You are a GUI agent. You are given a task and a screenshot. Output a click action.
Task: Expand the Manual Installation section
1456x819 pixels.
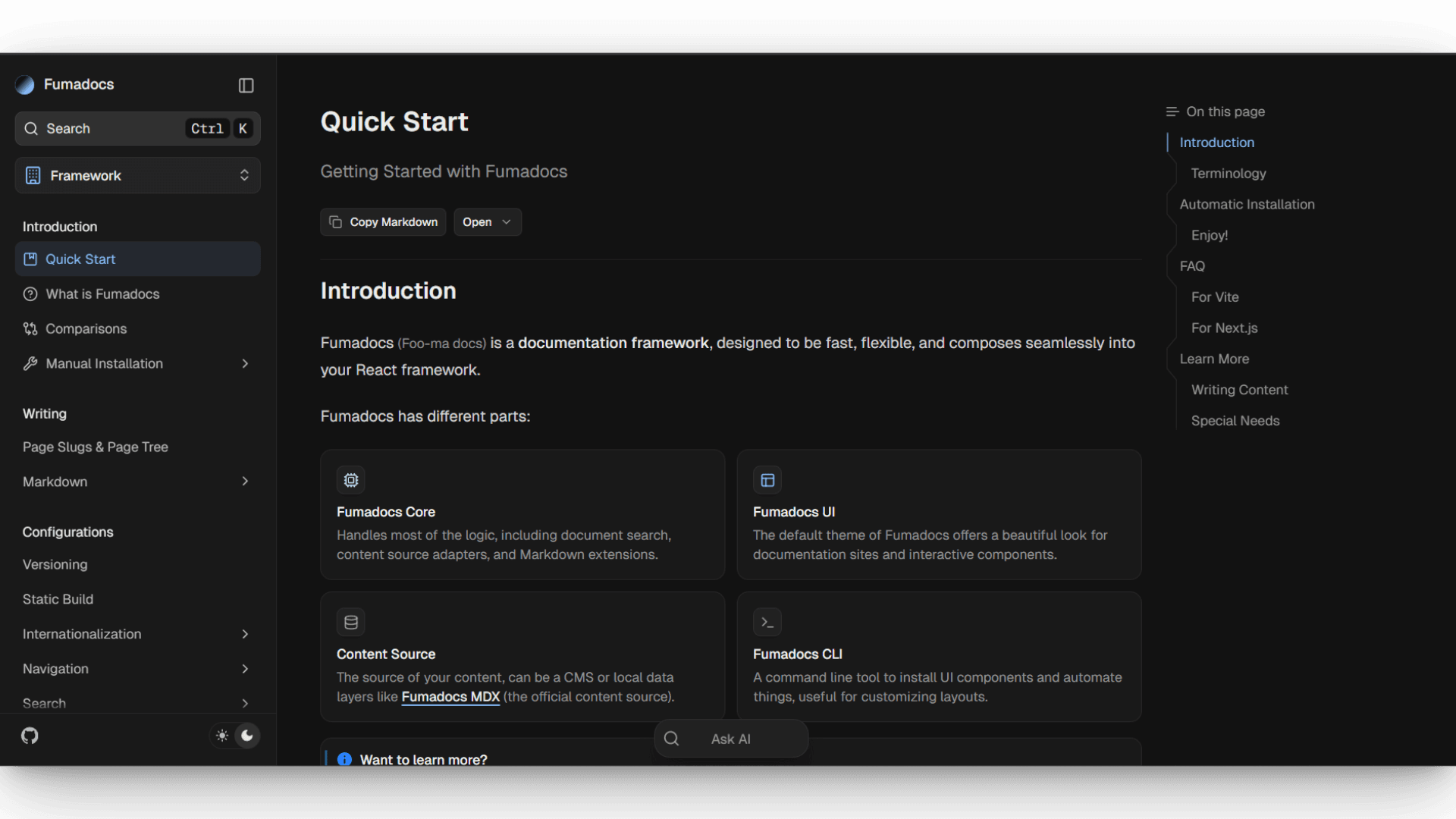244,364
